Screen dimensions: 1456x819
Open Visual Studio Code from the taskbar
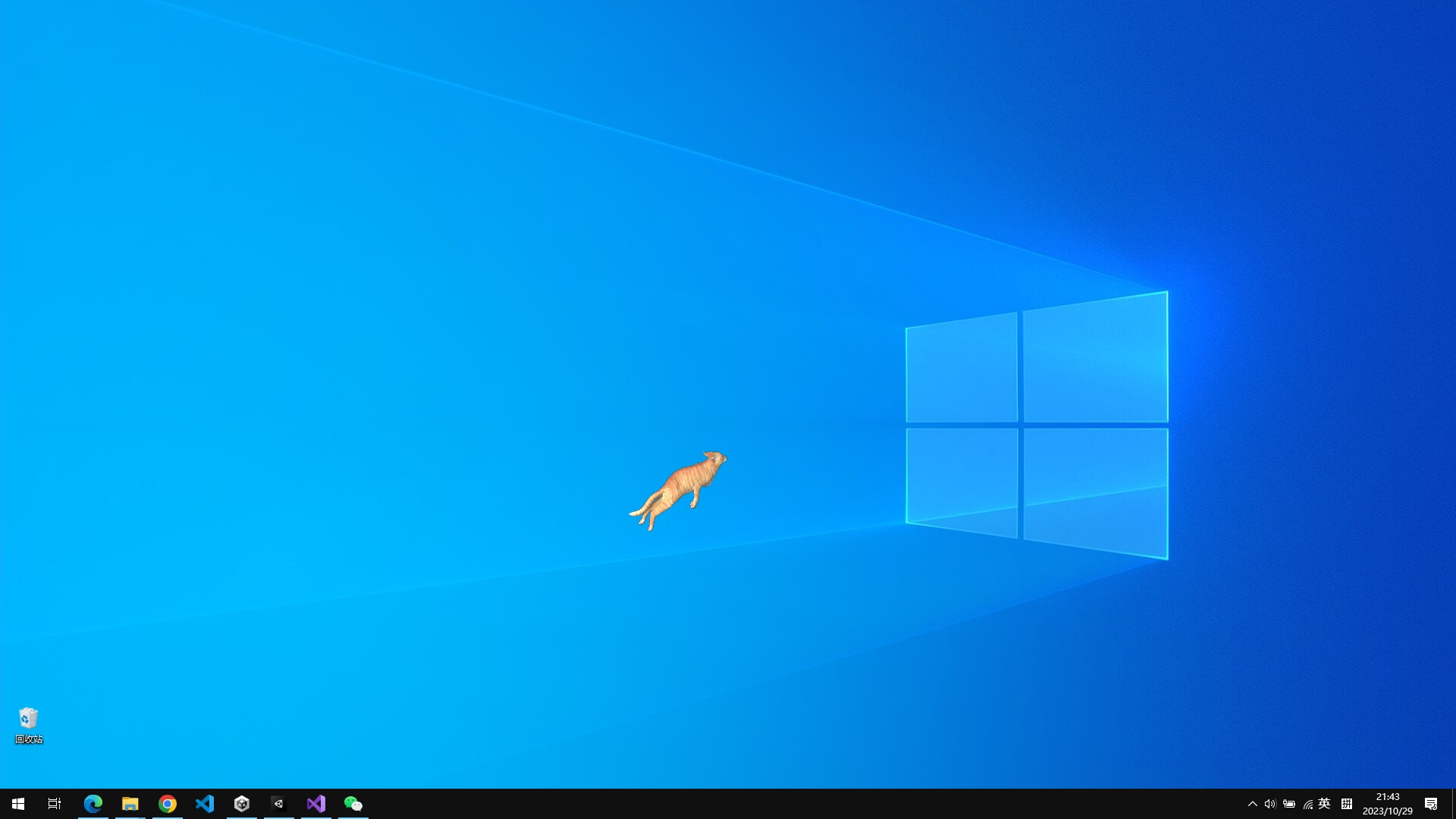pos(205,804)
